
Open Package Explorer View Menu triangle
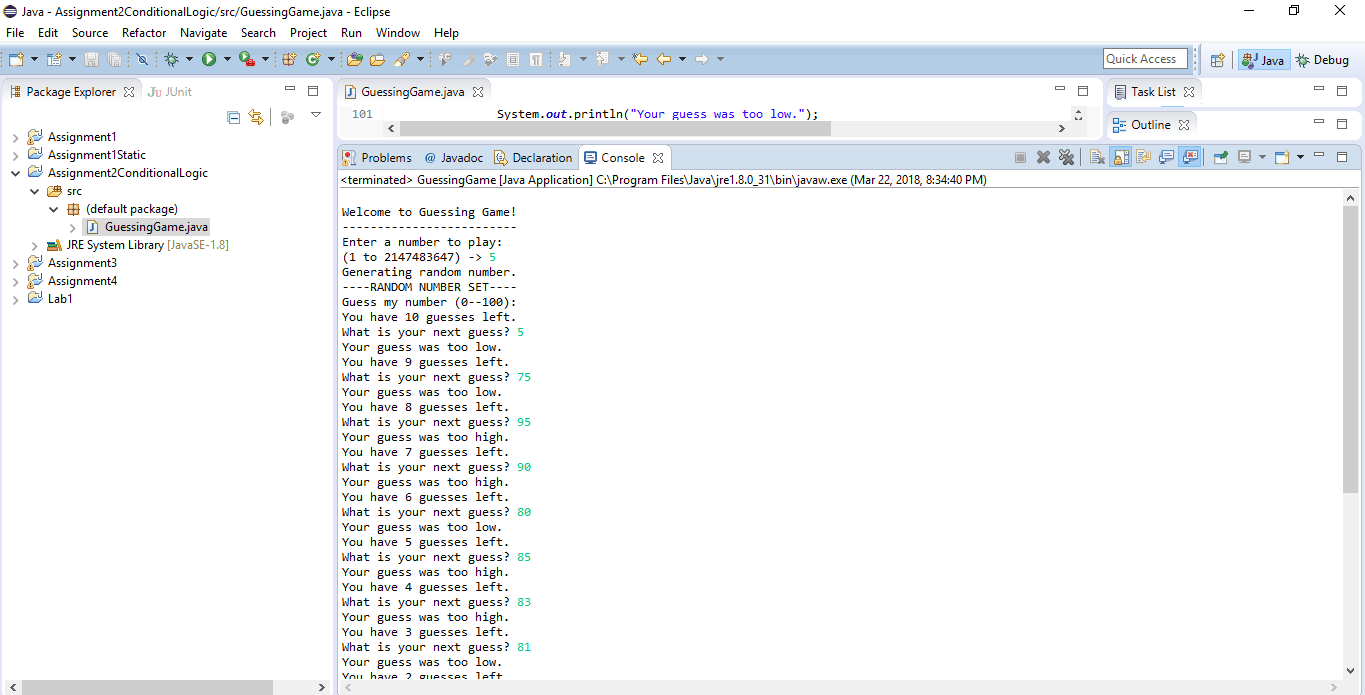coord(316,116)
